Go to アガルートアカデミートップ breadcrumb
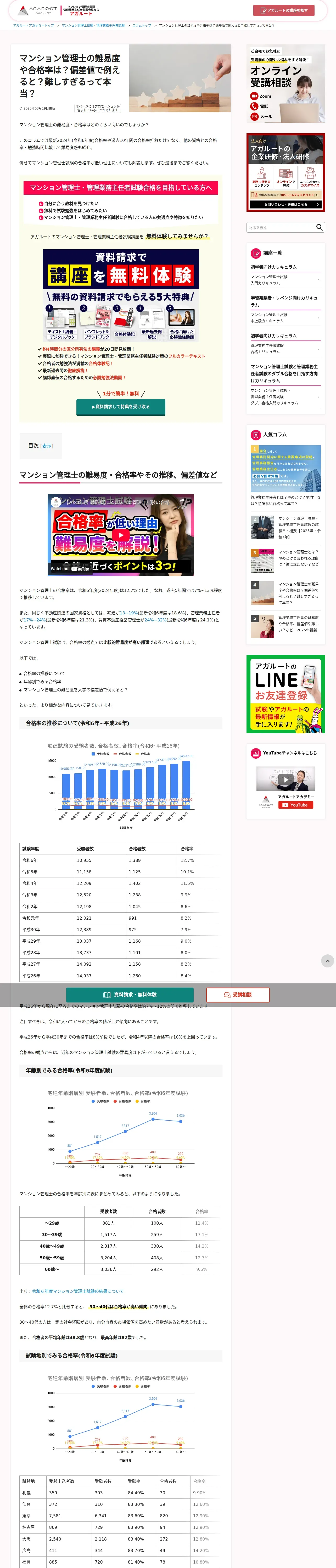 33,26
